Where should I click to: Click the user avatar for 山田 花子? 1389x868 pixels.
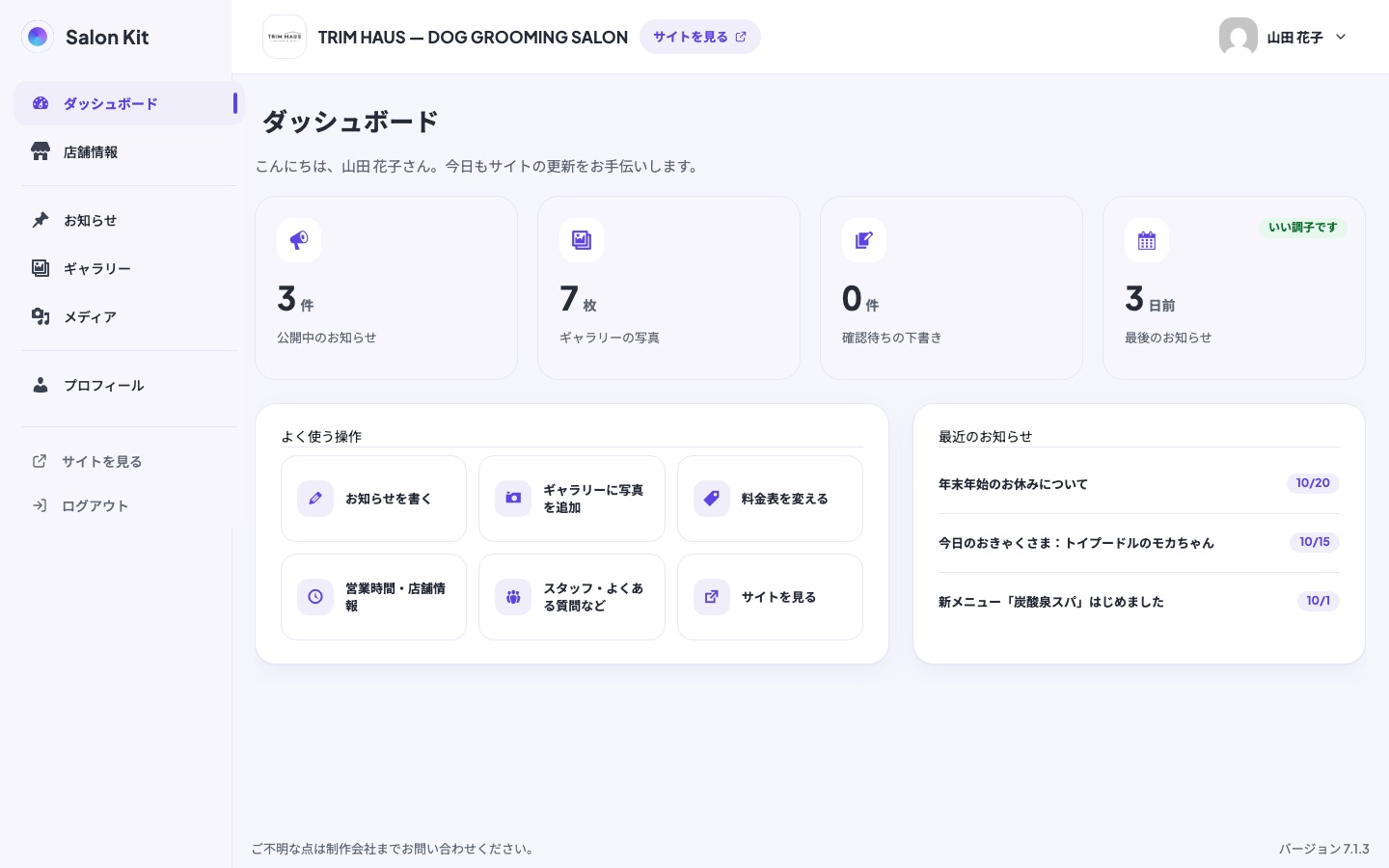pyautogui.click(x=1239, y=37)
